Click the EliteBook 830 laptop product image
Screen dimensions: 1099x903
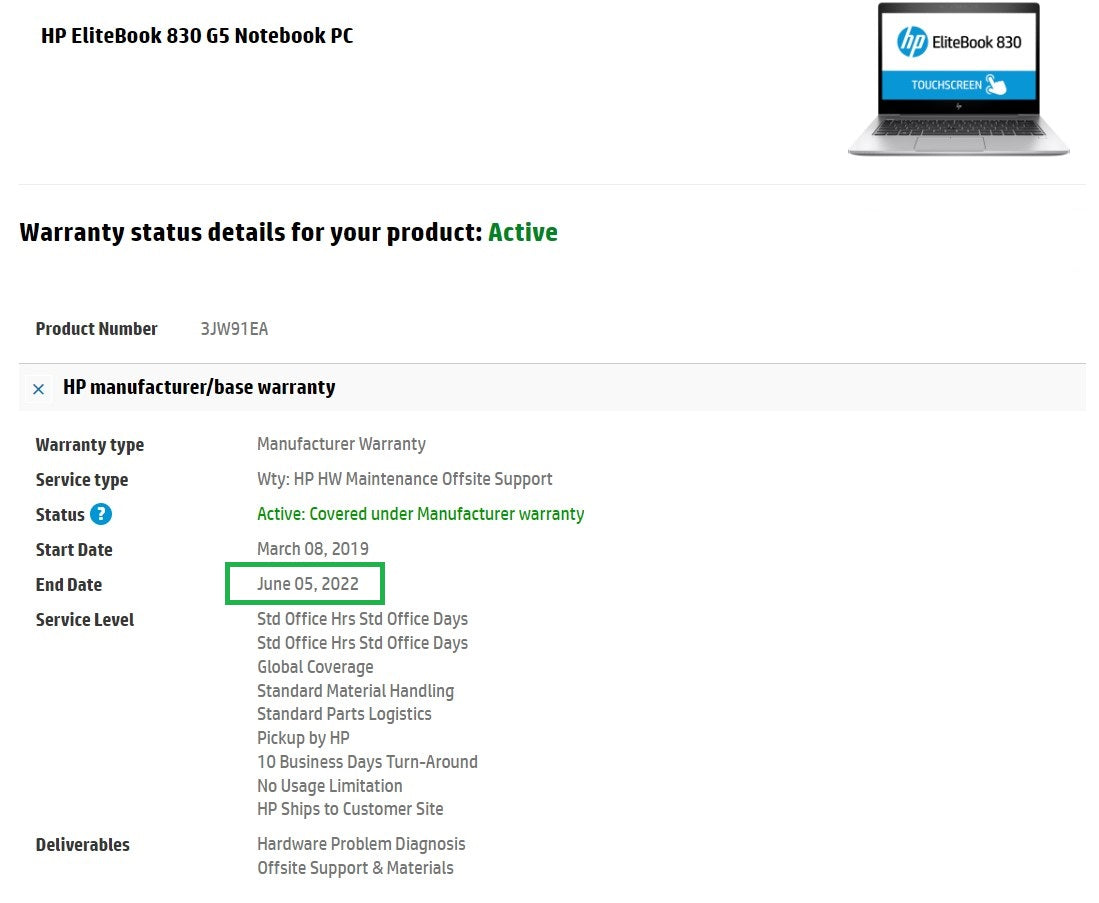(958, 79)
